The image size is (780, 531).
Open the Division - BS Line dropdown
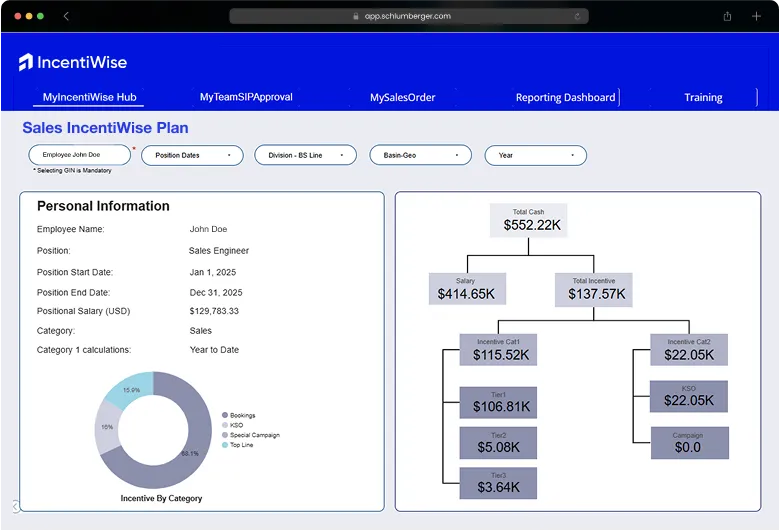305,155
